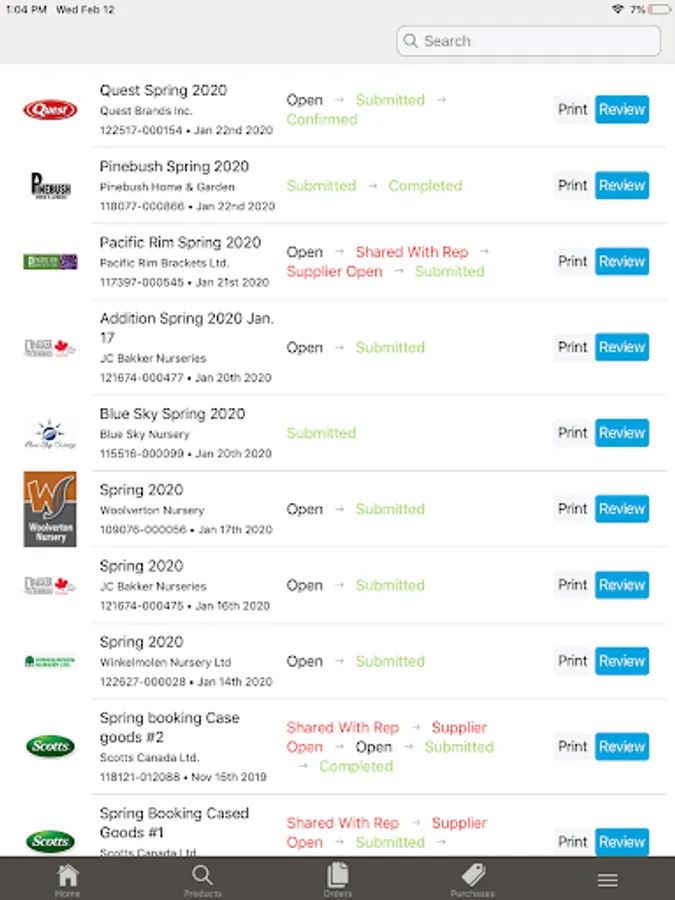Print the Addition Spring 2020 order
The image size is (675, 900).
[573, 347]
